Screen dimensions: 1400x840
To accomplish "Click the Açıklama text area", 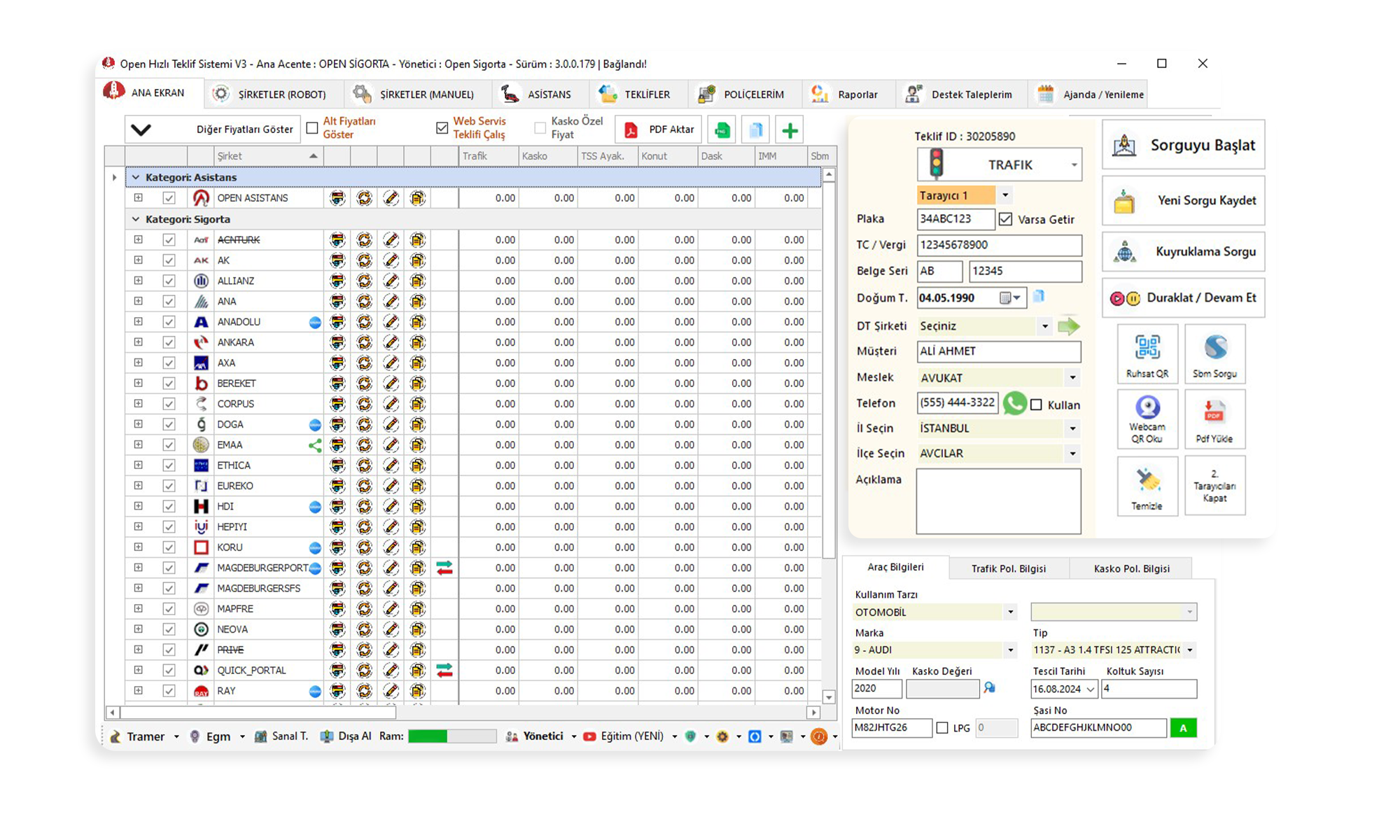I will (x=999, y=501).
